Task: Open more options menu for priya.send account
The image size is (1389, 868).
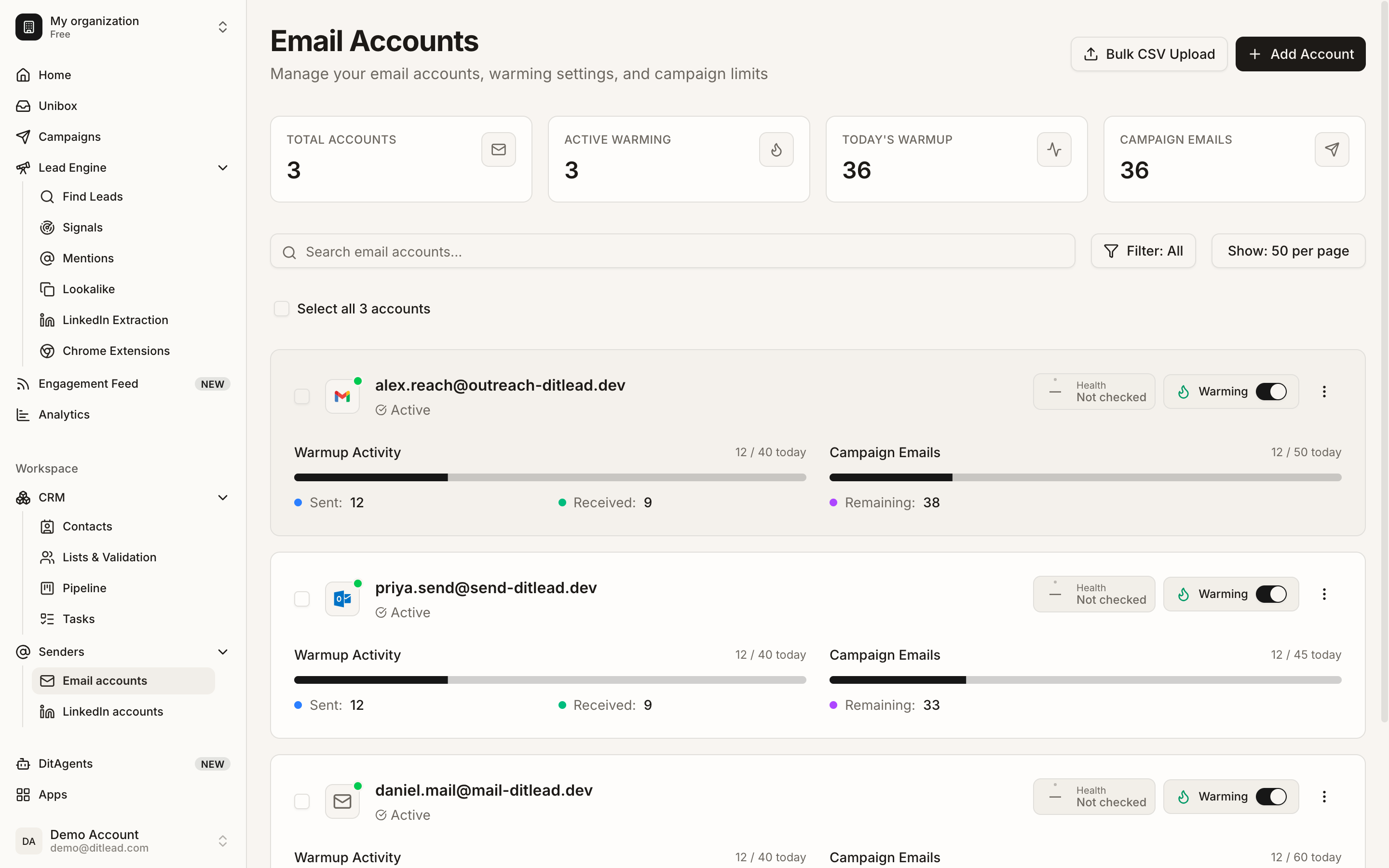Action: 1324,594
